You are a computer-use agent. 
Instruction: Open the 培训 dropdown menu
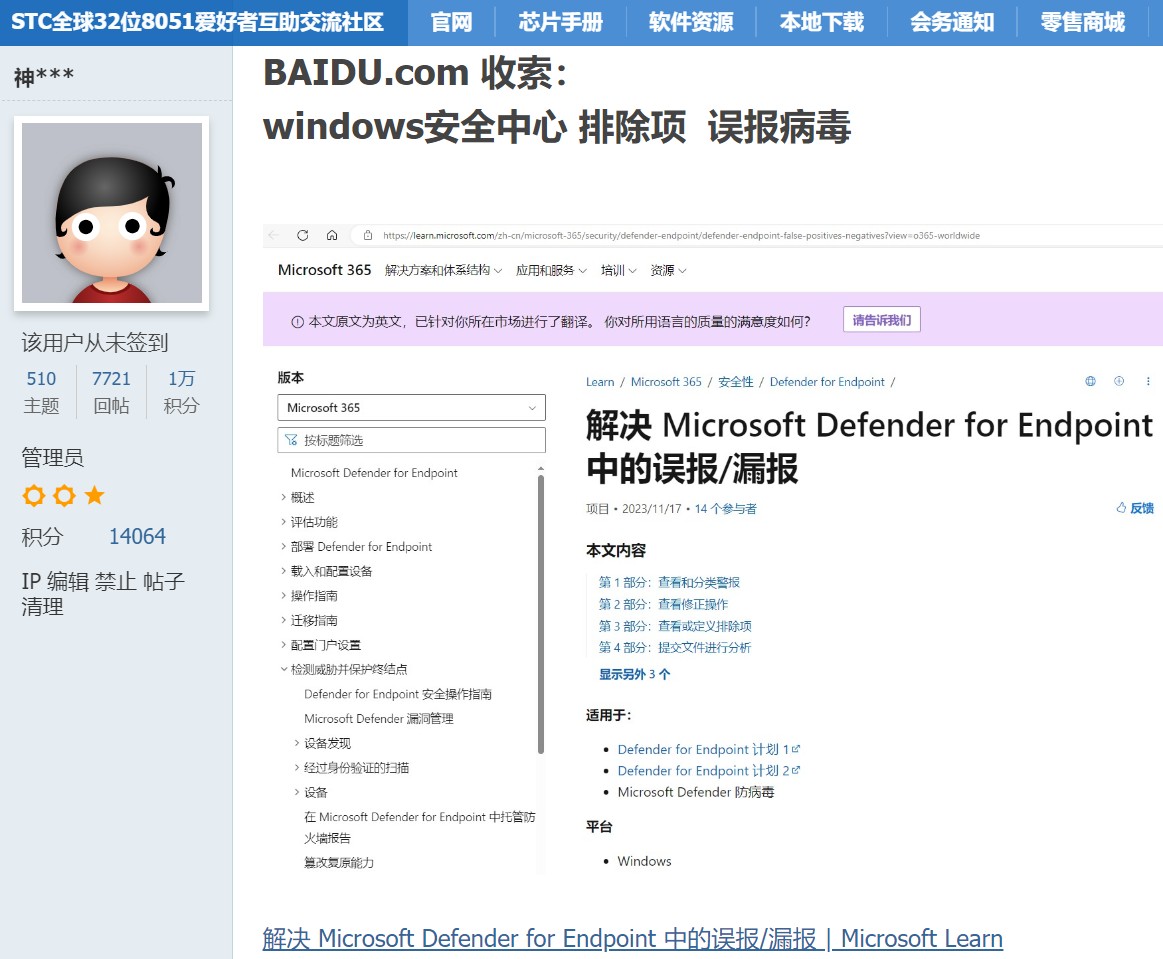pos(619,271)
